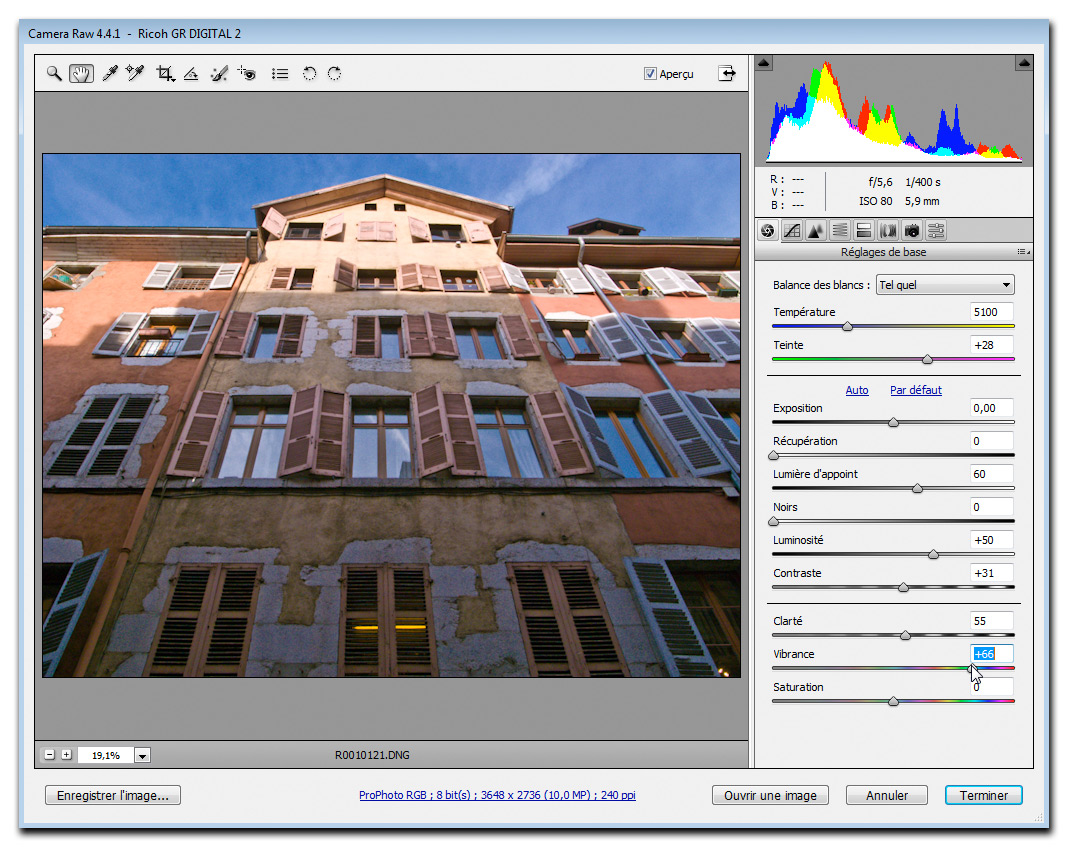The width and height of the screenshot is (1068, 847).
Task: Click the Teinte value field +28
Action: point(992,345)
